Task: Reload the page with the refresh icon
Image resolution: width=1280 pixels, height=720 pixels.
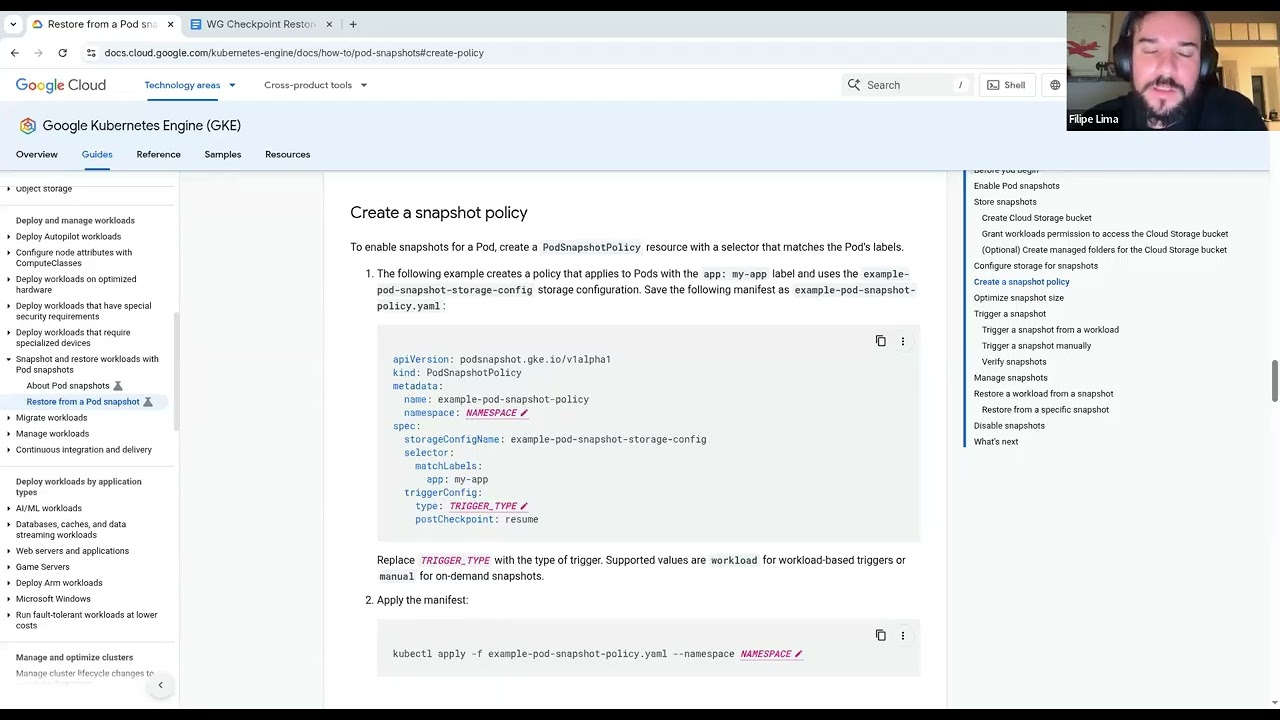Action: [62, 53]
